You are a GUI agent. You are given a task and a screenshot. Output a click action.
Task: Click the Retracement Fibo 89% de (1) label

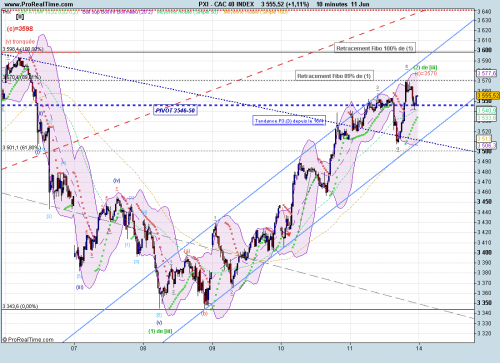[x=334, y=76]
